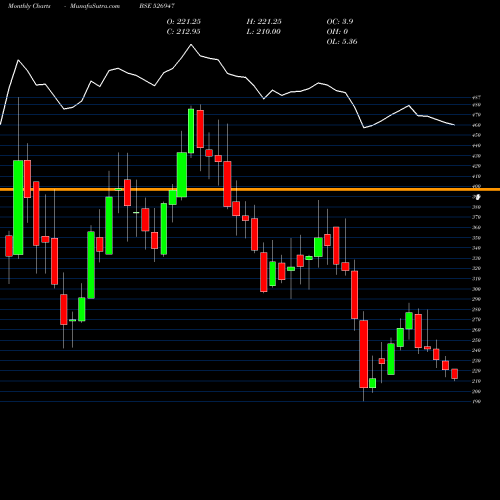This screenshot has width=500, height=500.
Task: Click the 'OH: 0' value
Action: pyautogui.click(x=337, y=31)
